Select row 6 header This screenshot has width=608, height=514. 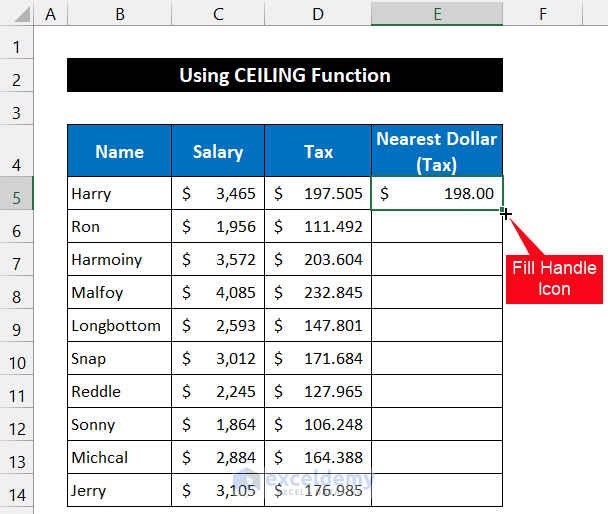[17, 226]
